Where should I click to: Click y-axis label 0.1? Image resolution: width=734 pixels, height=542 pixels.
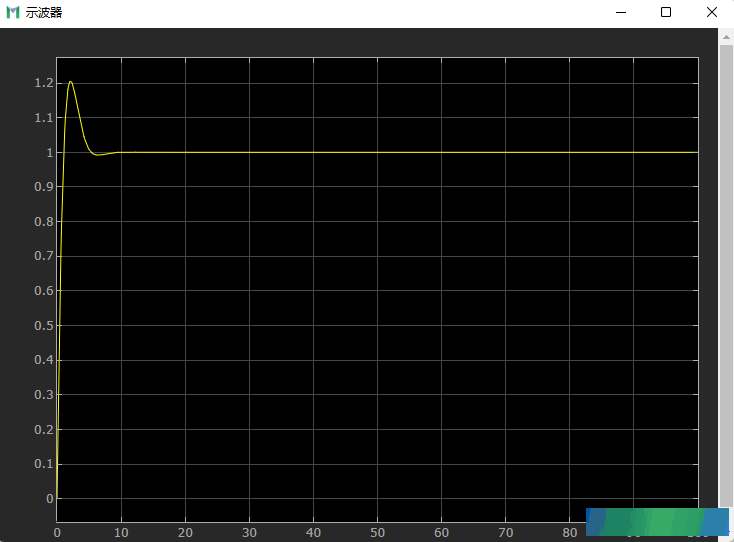[44, 464]
